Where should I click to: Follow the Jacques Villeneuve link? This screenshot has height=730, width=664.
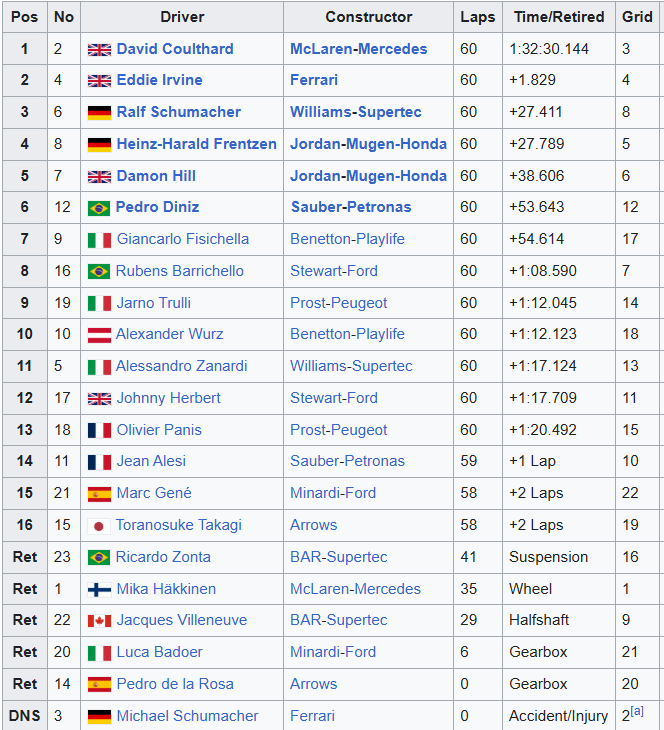tap(182, 620)
